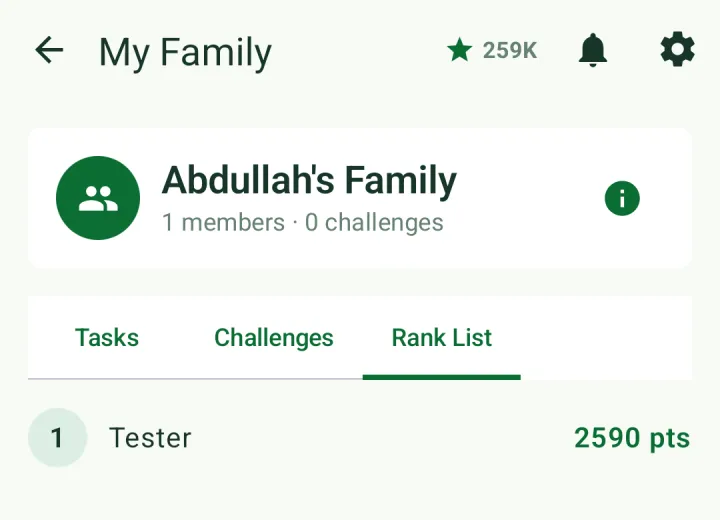
Task: Switch to the Tasks tab
Action: pyautogui.click(x=107, y=338)
